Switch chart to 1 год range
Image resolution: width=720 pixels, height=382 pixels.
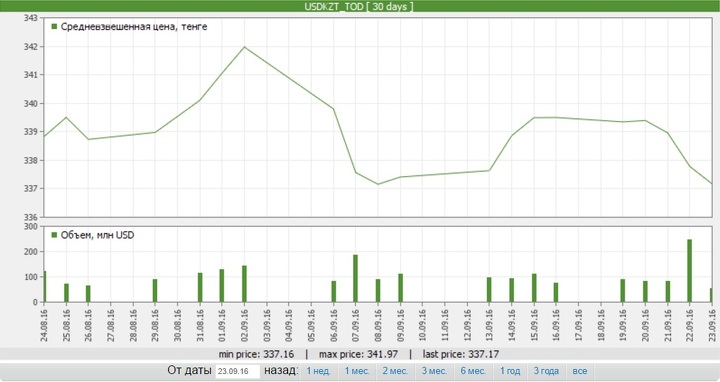point(510,371)
